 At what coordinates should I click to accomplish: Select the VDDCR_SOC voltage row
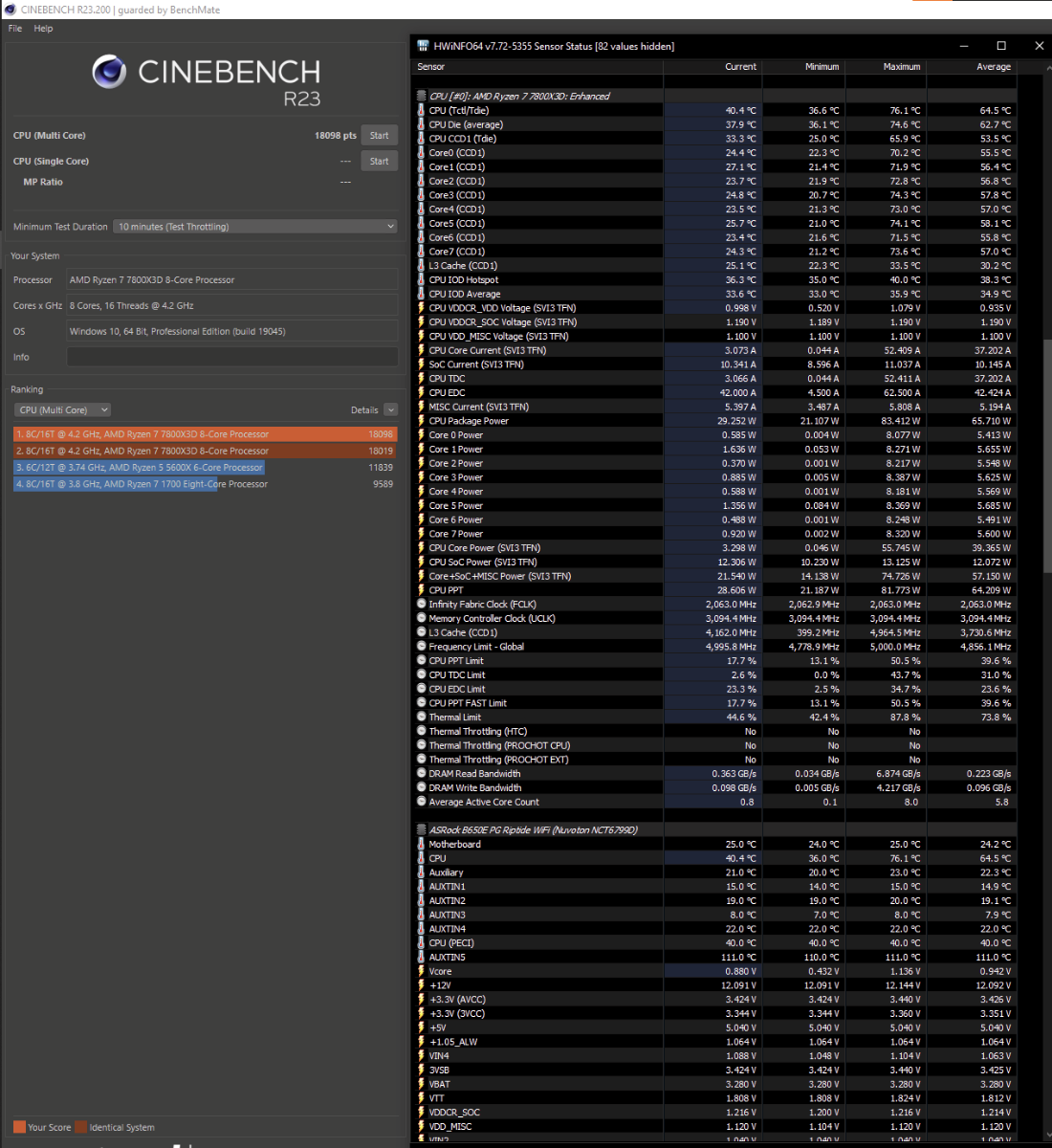tap(715, 1113)
